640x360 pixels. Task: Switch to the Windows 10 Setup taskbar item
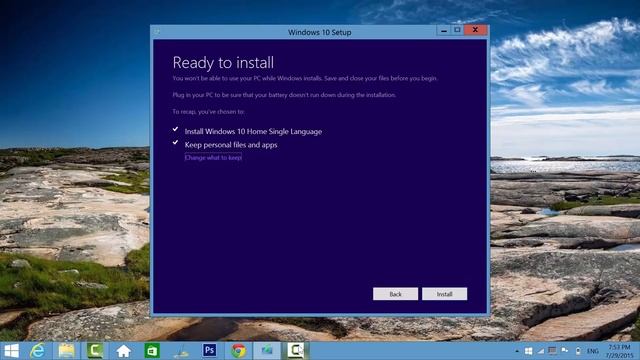coord(267,351)
